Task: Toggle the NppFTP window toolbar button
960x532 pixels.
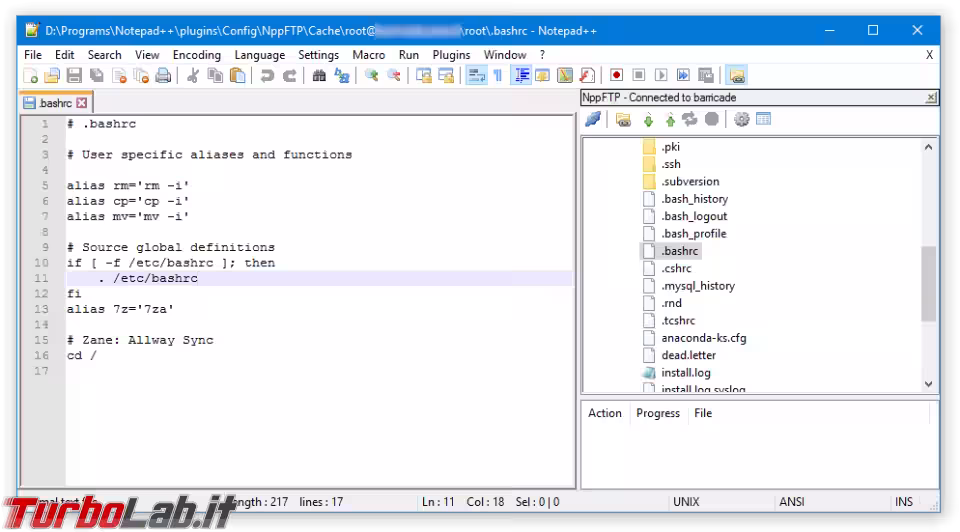Action: (737, 75)
